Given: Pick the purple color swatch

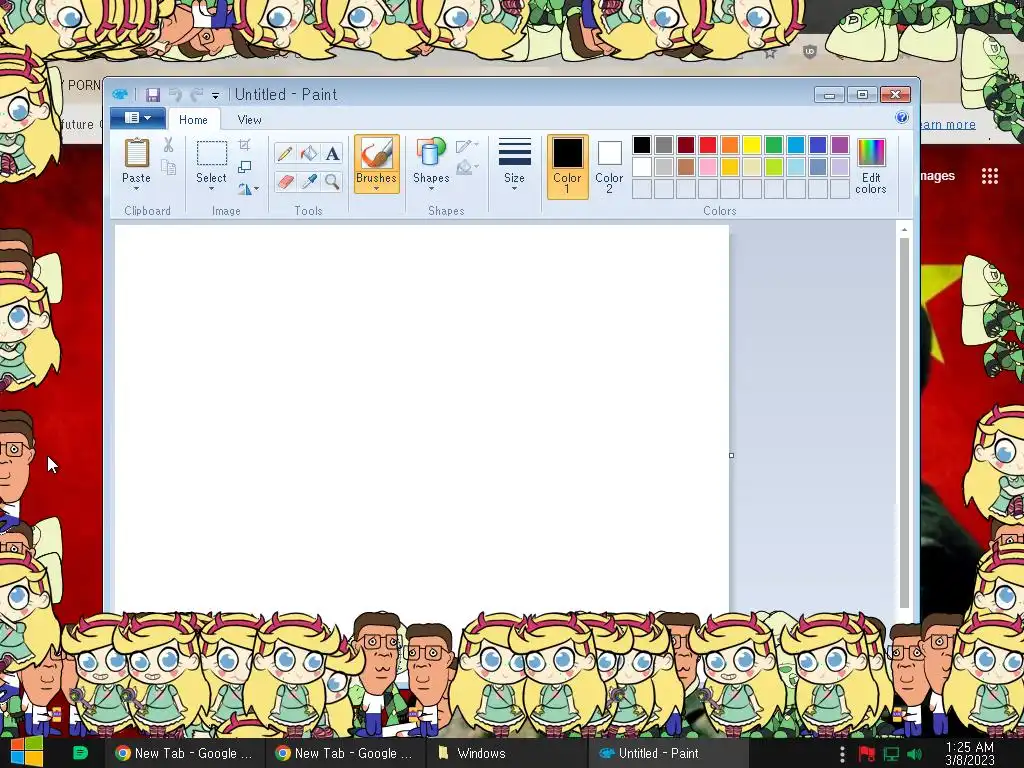Looking at the screenshot, I should 840,145.
